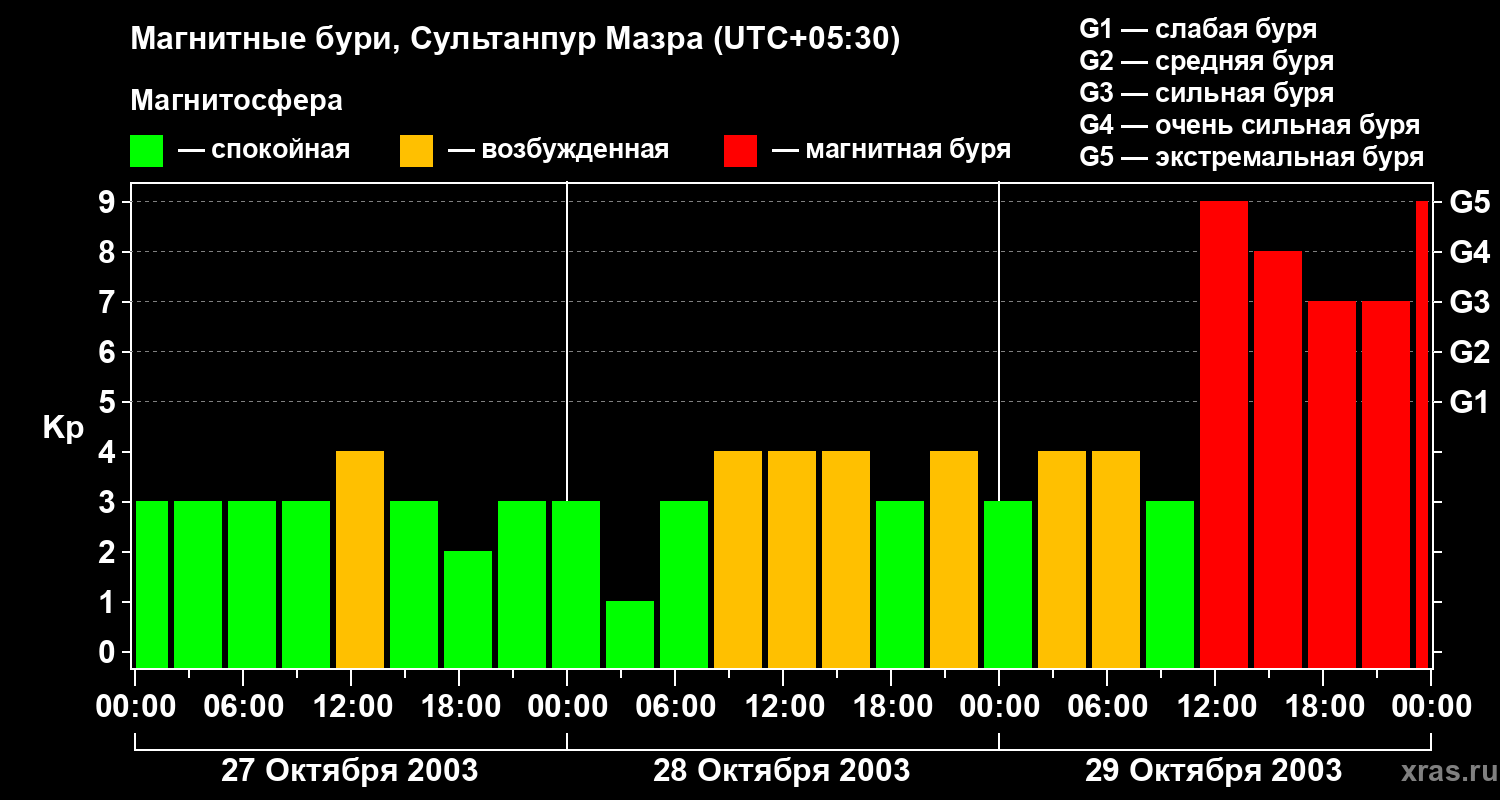The height and width of the screenshot is (800, 1500).
Task: Select the red Kp 7 bar above 18:00 on 29 October
Action: [1332, 485]
